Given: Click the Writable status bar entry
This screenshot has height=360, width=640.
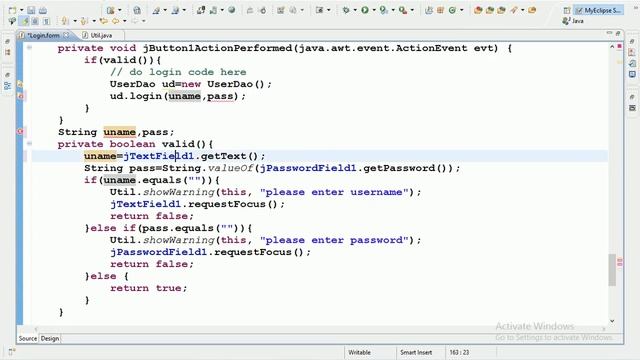Looking at the screenshot, I should (x=360, y=352).
